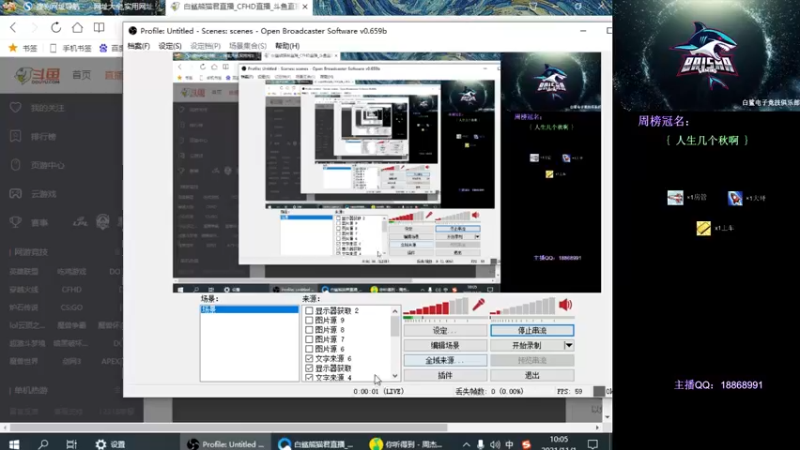
Task: Open the 云游戏 gamepad icon in sidebar
Action: click(x=16, y=193)
